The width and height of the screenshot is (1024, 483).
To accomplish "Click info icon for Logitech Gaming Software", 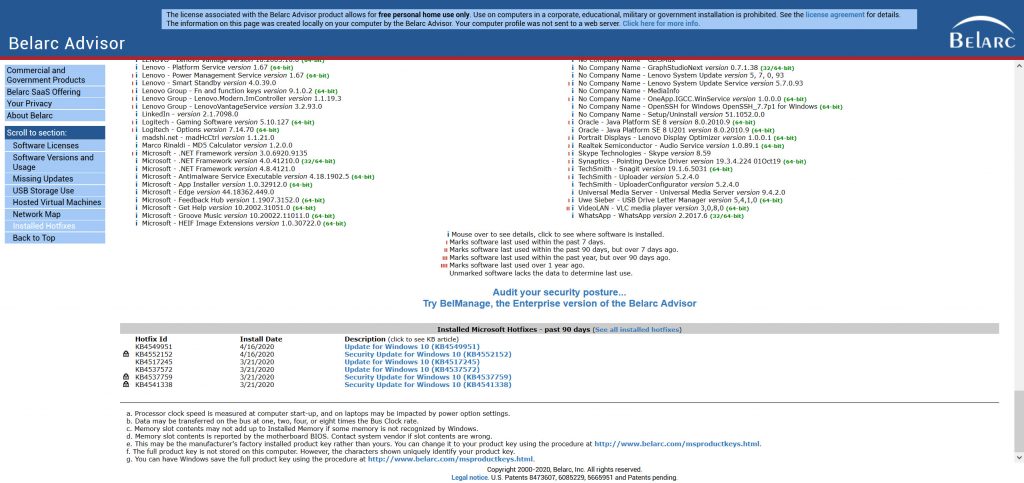I will 137,122.
